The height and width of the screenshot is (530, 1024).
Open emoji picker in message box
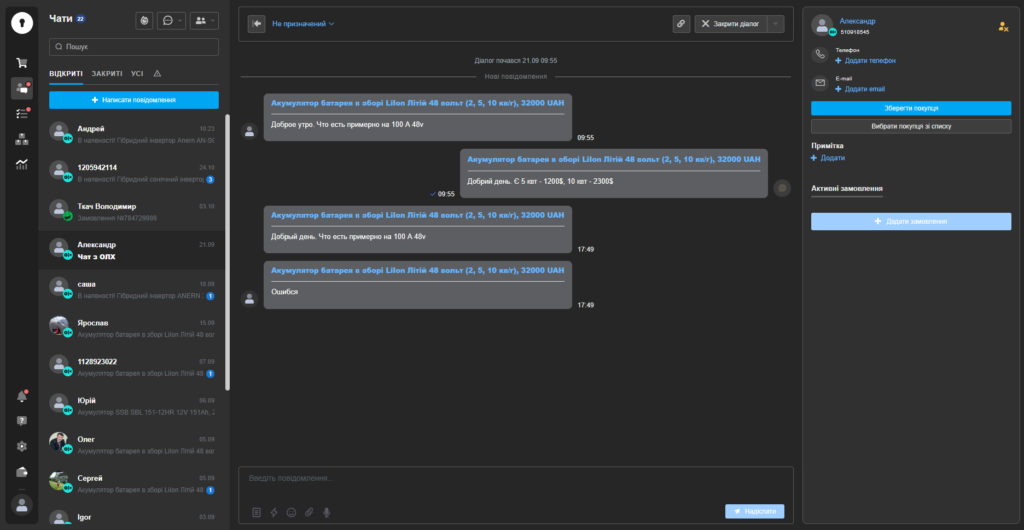tap(291, 512)
